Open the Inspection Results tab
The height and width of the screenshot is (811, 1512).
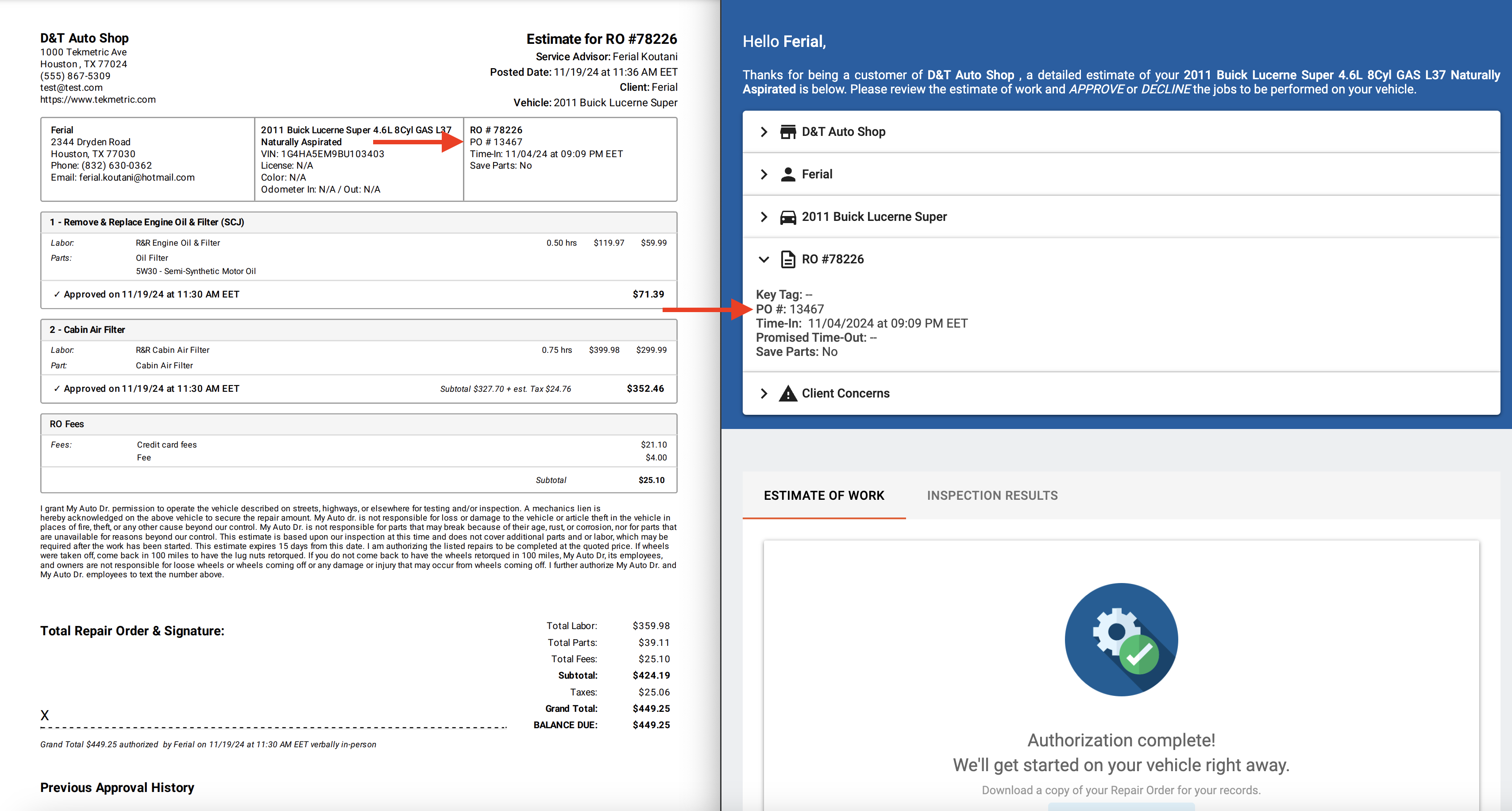[992, 495]
